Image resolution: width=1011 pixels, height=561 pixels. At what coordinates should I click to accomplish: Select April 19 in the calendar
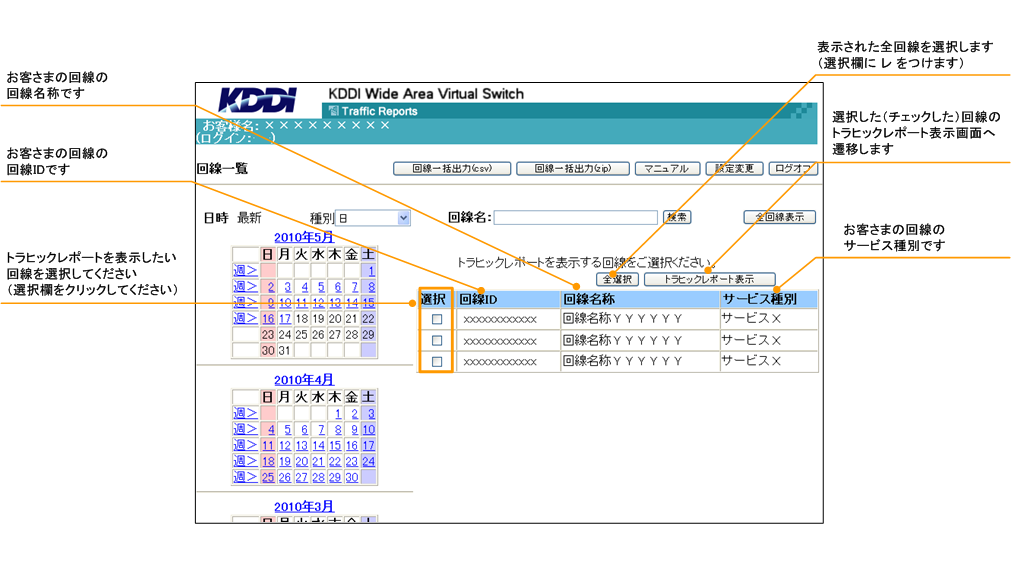[x=285, y=462]
